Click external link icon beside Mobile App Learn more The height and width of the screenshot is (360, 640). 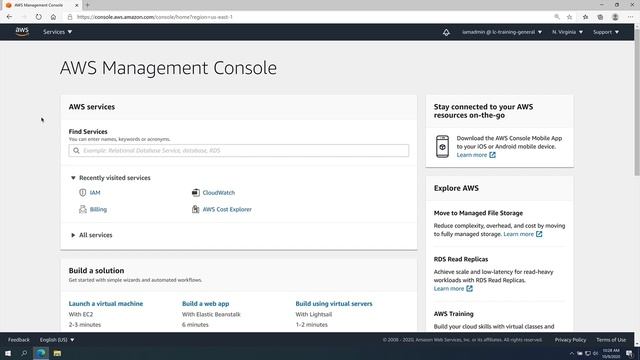coord(492,155)
